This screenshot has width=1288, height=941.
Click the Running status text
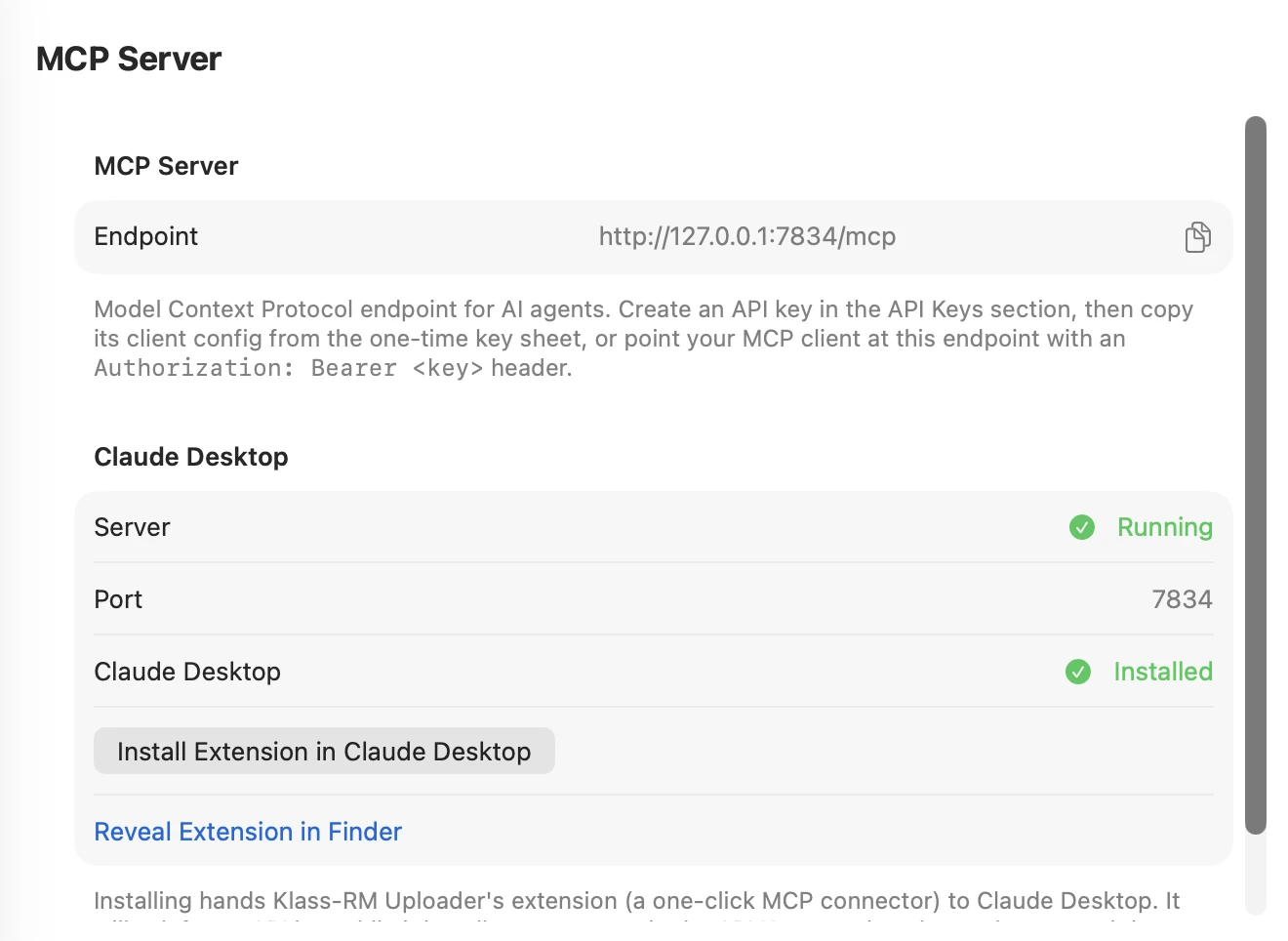1165,527
